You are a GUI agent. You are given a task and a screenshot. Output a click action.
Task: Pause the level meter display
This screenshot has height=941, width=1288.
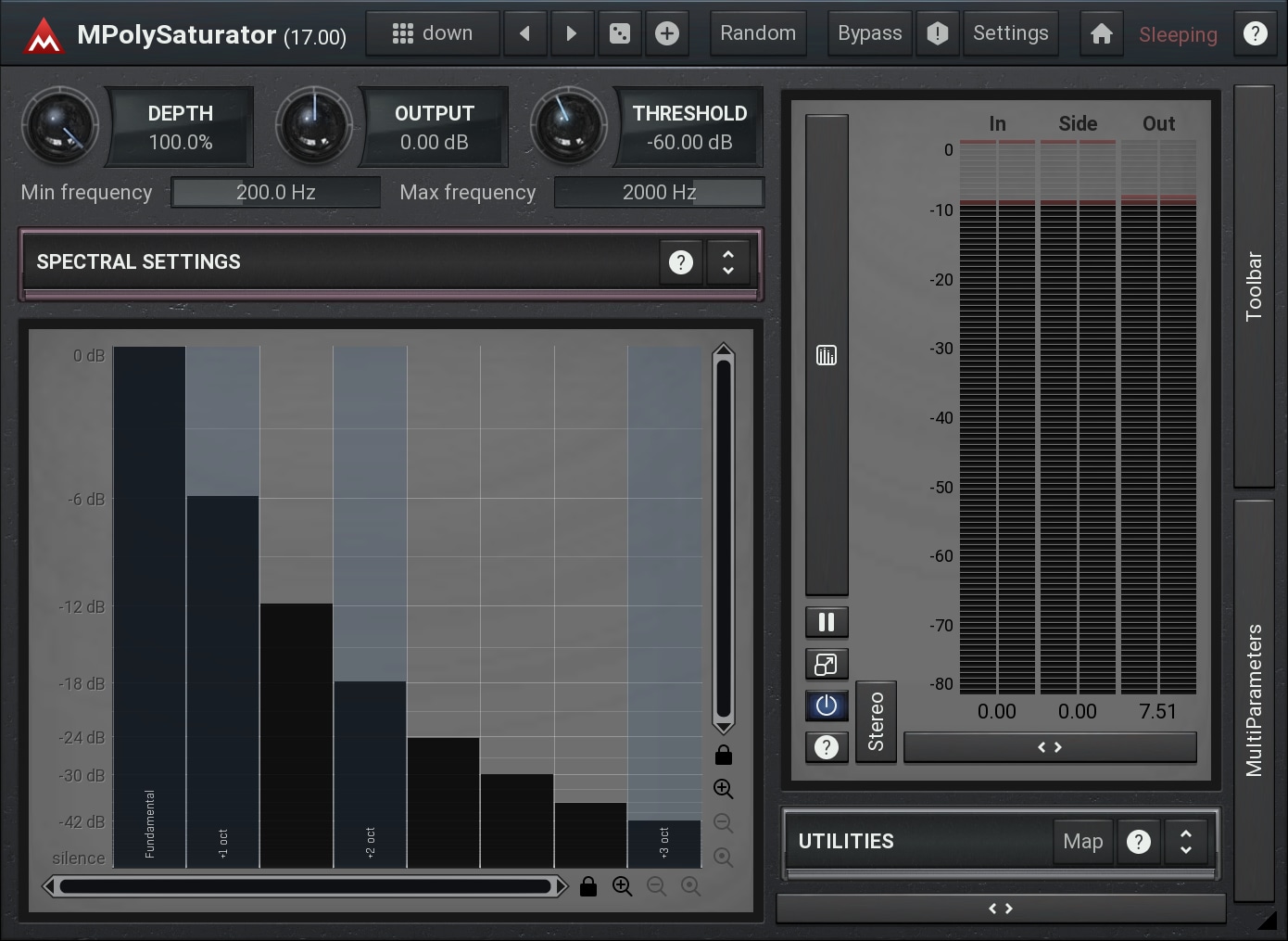pos(827,622)
